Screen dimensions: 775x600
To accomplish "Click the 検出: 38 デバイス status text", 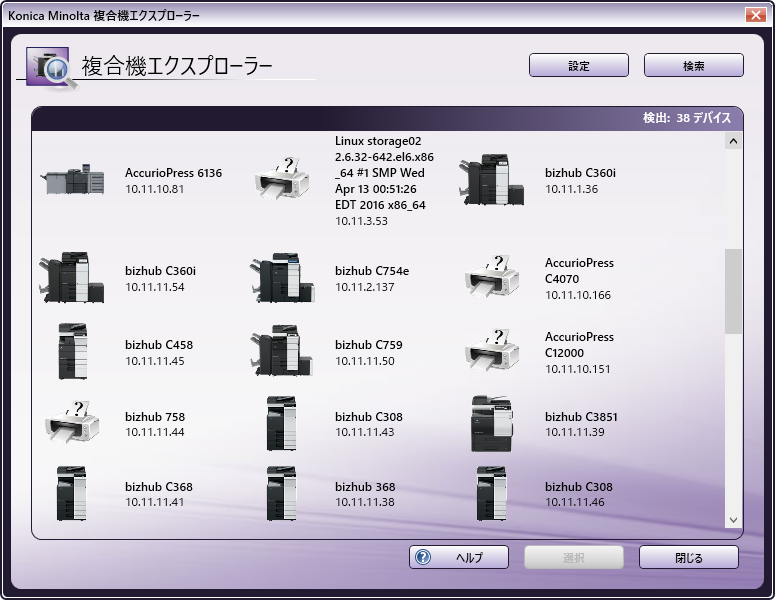I will point(687,118).
